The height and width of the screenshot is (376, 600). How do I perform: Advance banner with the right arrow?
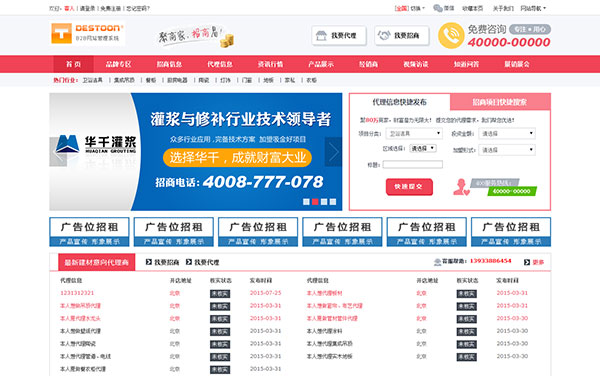(333, 152)
